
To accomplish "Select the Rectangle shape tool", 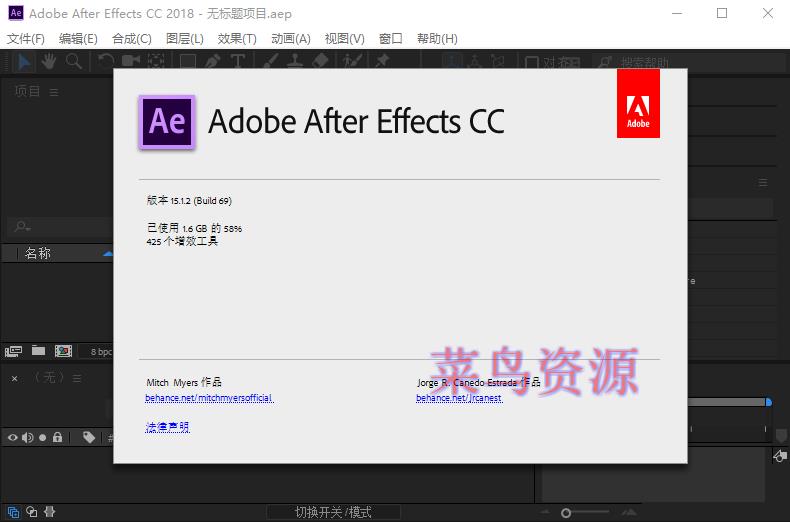I will pyautogui.click(x=187, y=61).
